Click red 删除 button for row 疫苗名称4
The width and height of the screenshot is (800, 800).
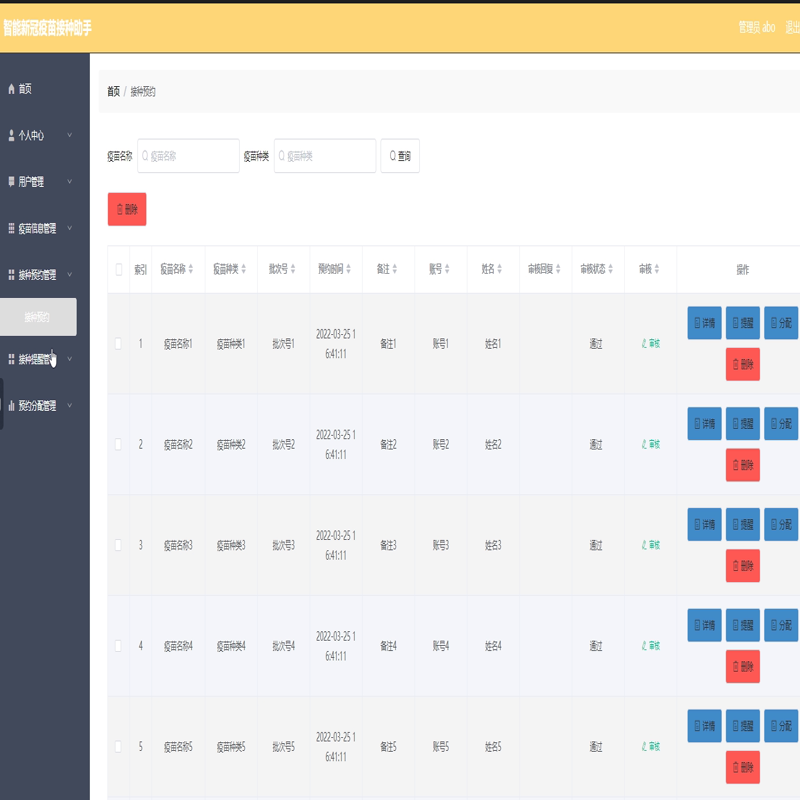click(743, 666)
